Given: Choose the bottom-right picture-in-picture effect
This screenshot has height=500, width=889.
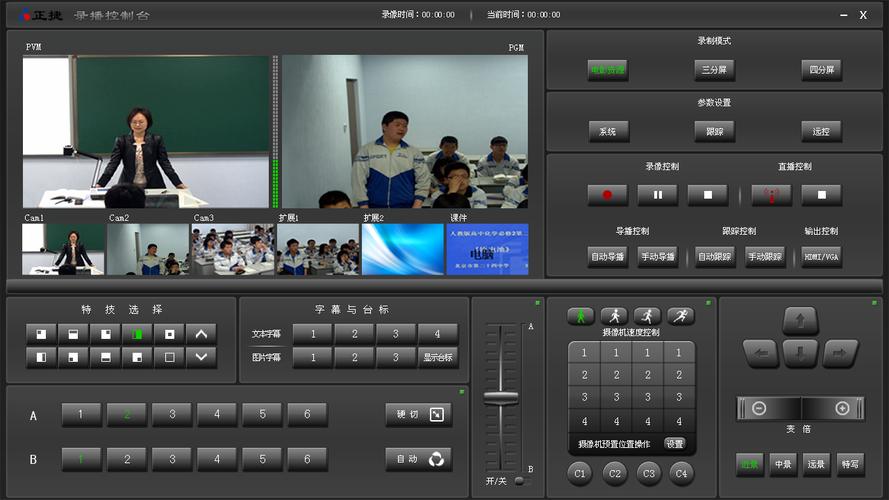Looking at the screenshot, I should (137, 358).
